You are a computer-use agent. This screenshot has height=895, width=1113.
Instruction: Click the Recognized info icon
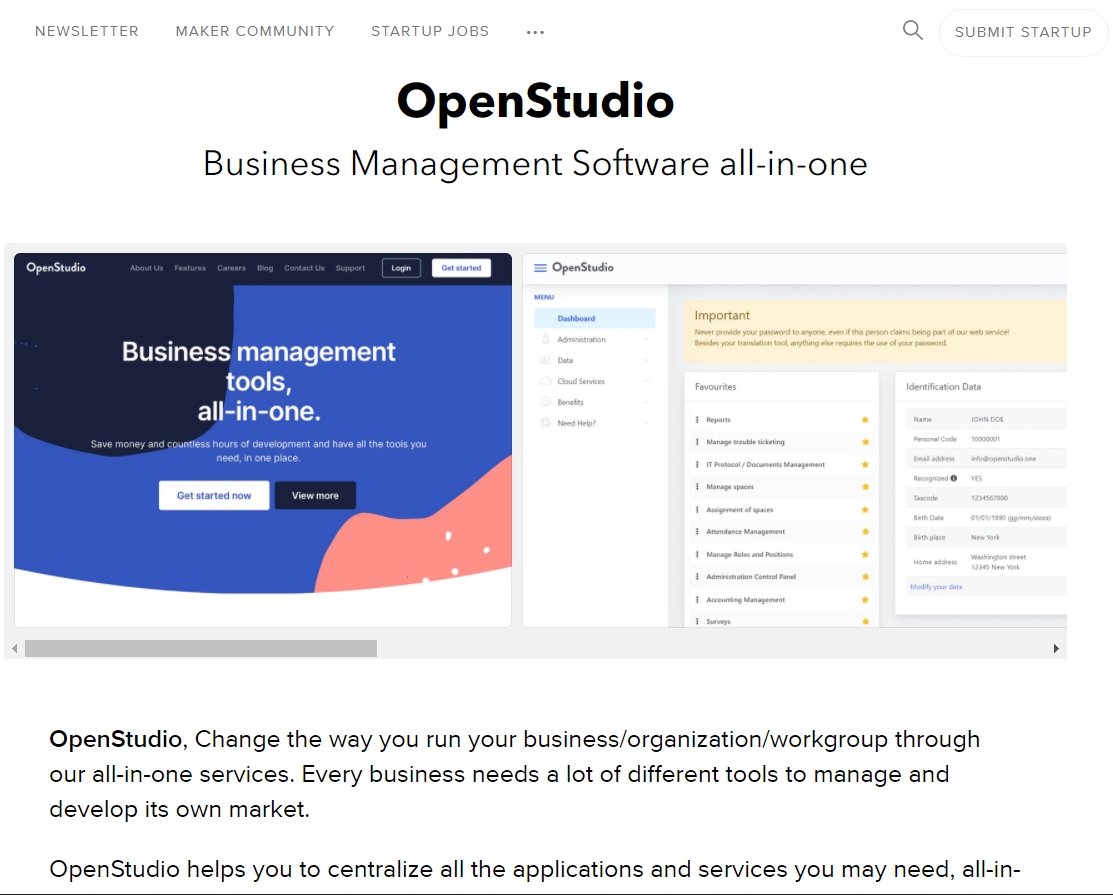pyautogui.click(x=953, y=478)
